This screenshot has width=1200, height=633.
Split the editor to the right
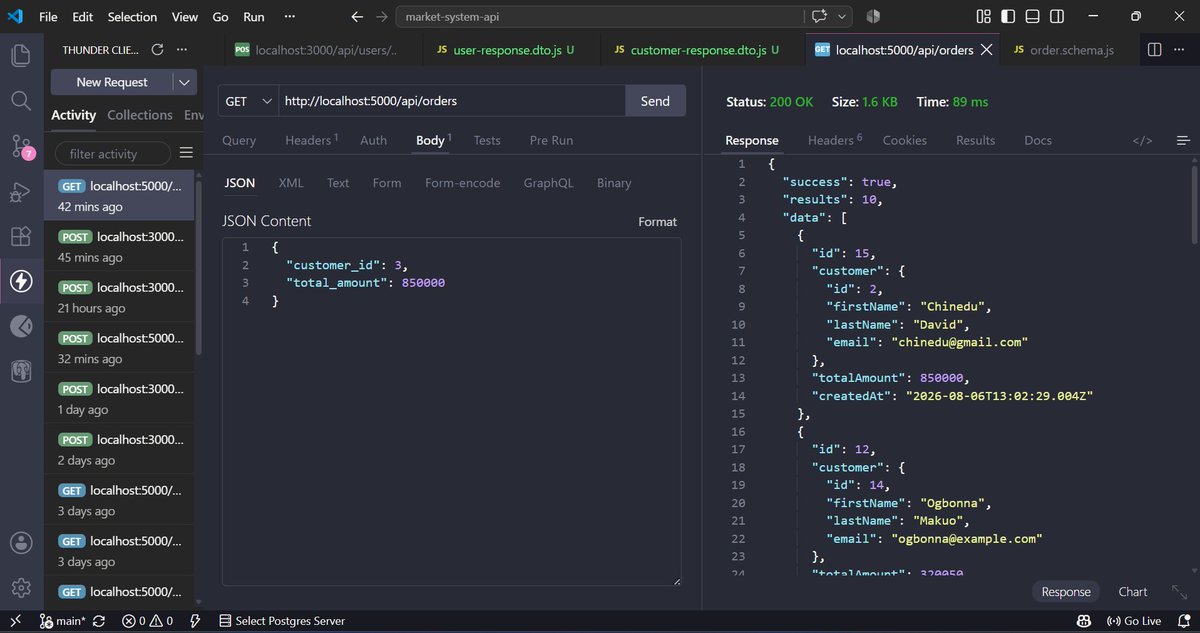coord(1154,50)
